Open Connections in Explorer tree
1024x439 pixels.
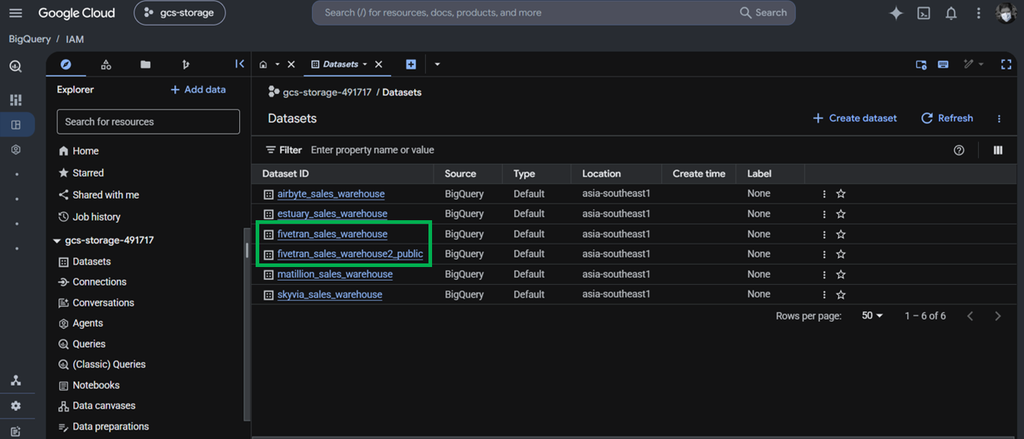click(x=93, y=282)
